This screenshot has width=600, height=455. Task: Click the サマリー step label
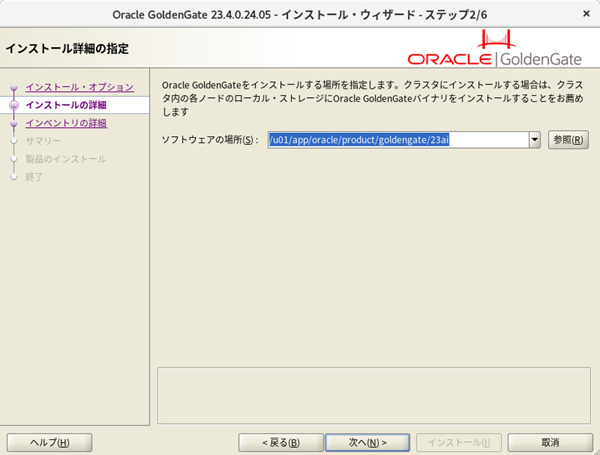43,141
